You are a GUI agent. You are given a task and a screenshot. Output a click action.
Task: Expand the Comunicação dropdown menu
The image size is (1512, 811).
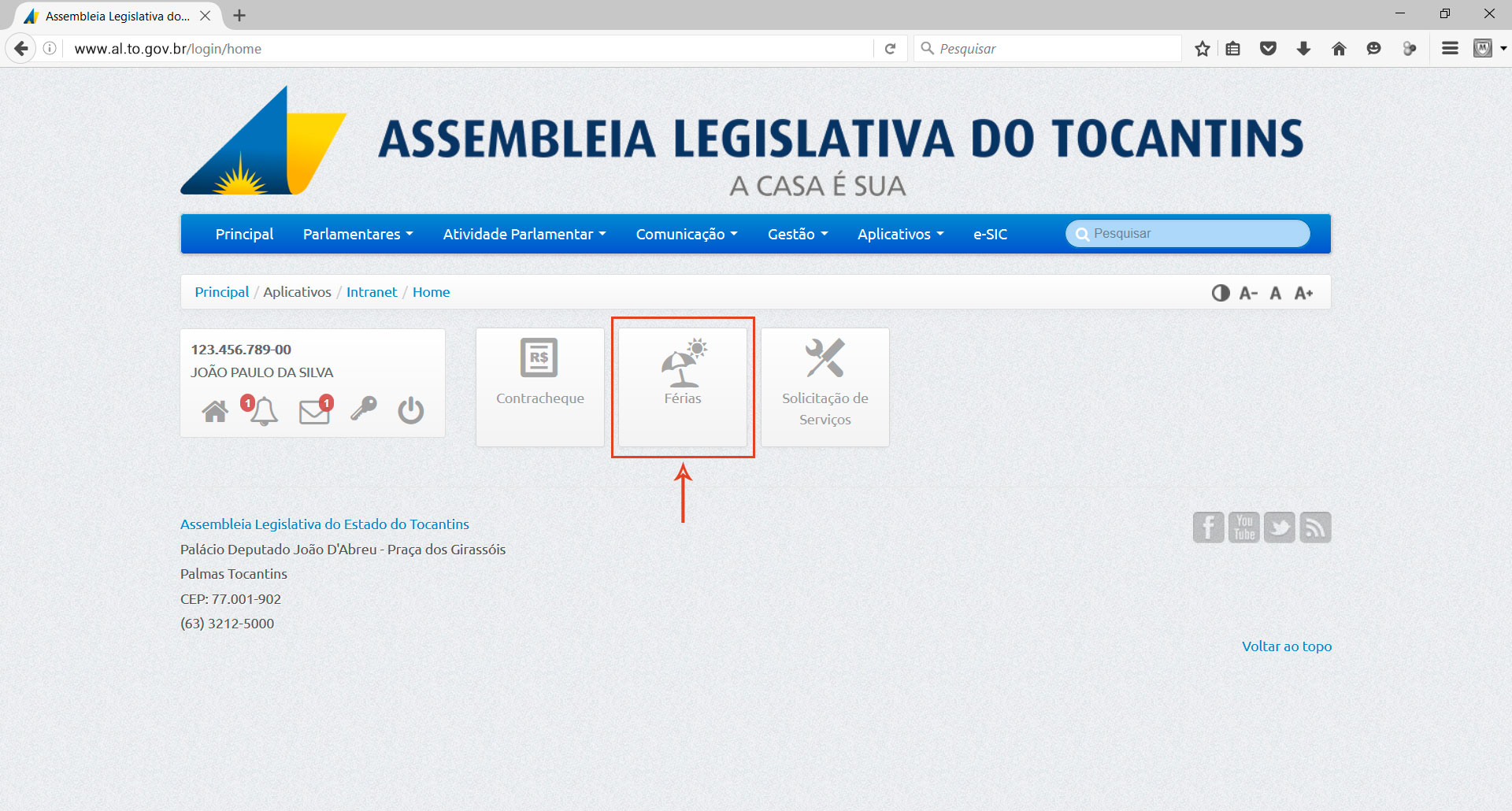(687, 234)
